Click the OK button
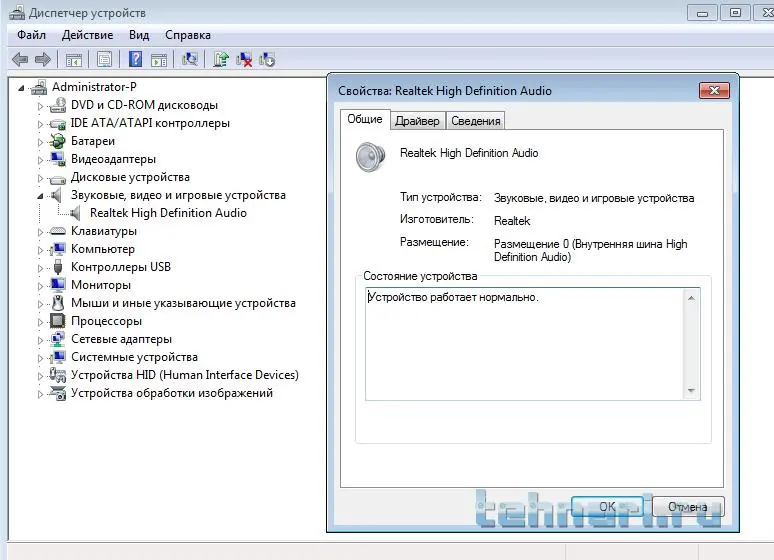Viewport: 774px width, 560px height. (x=607, y=507)
